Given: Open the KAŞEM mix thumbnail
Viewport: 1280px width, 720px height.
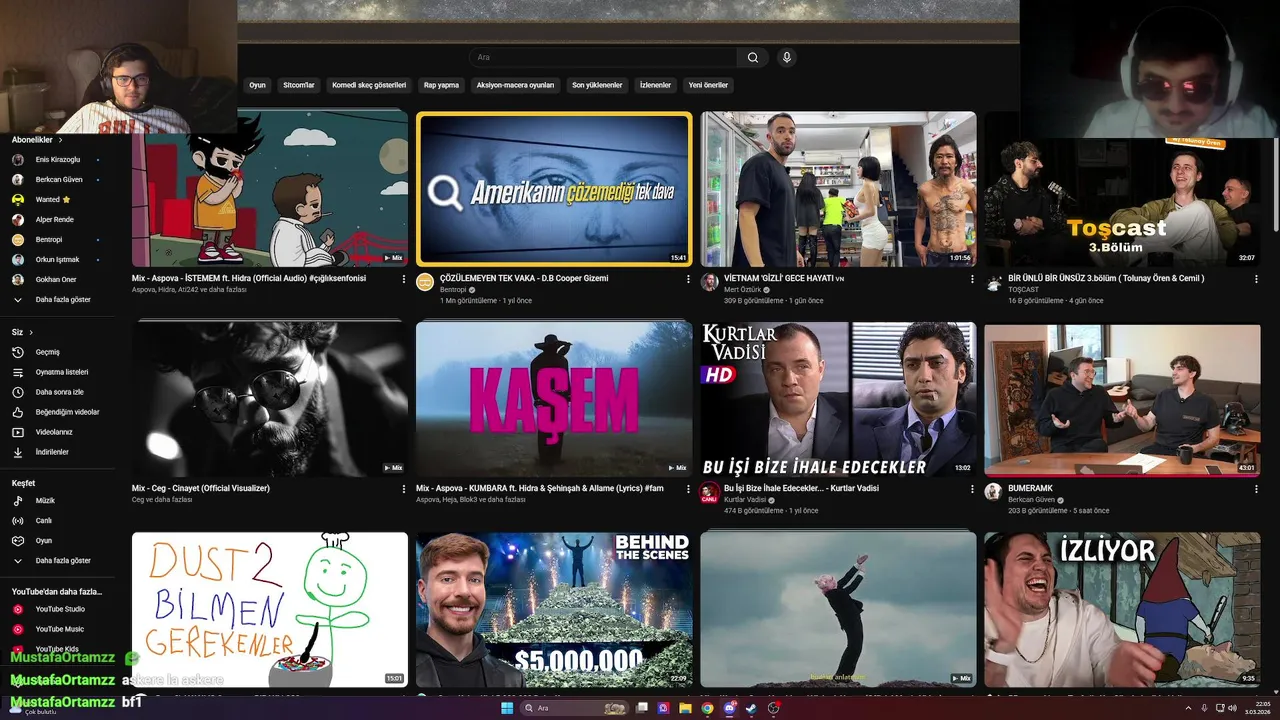Looking at the screenshot, I should [x=554, y=399].
